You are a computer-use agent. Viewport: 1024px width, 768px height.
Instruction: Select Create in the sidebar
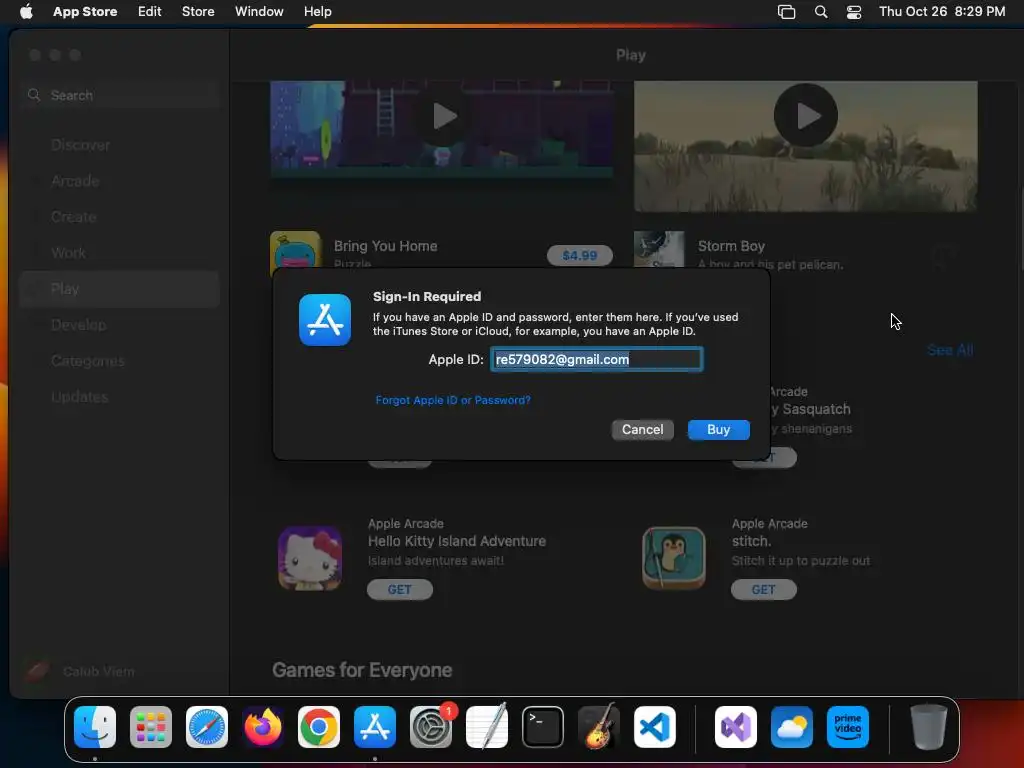(120, 217)
